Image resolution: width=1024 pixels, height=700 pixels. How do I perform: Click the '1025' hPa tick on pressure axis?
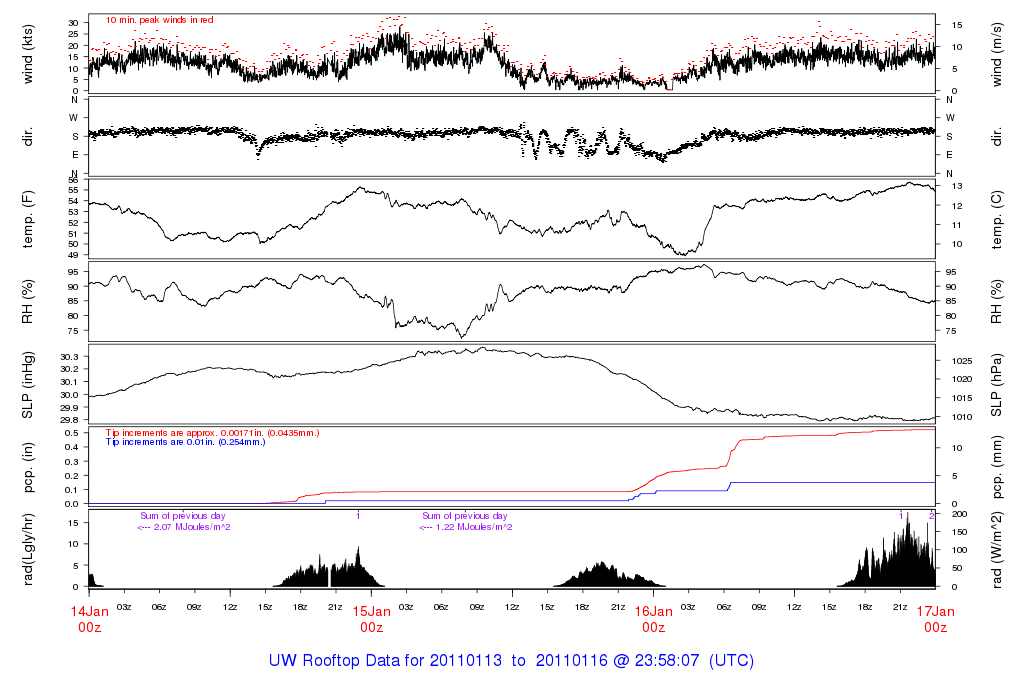pyautogui.click(x=962, y=361)
